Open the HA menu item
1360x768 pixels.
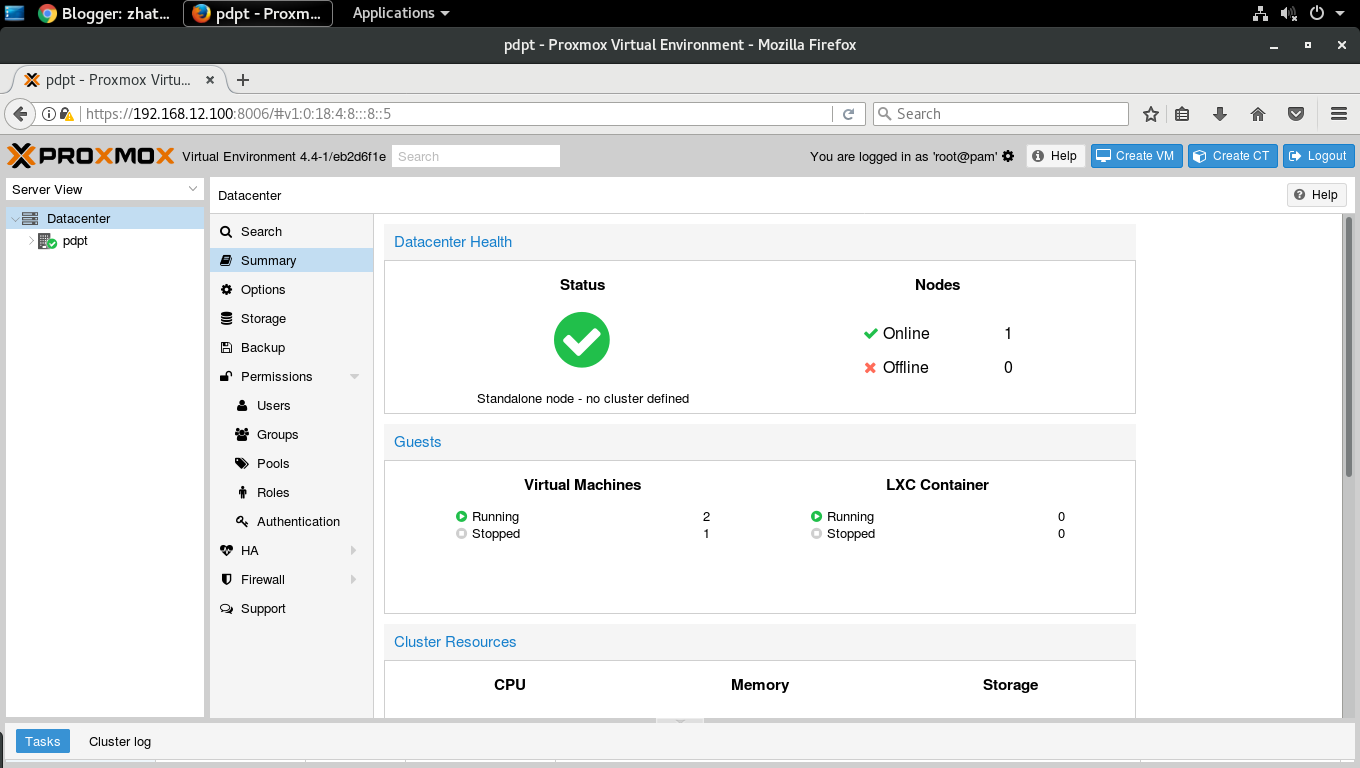click(x=291, y=551)
